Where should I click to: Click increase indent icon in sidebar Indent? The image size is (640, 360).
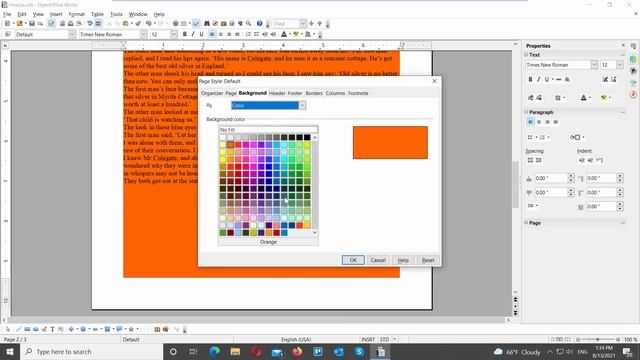pos(582,160)
